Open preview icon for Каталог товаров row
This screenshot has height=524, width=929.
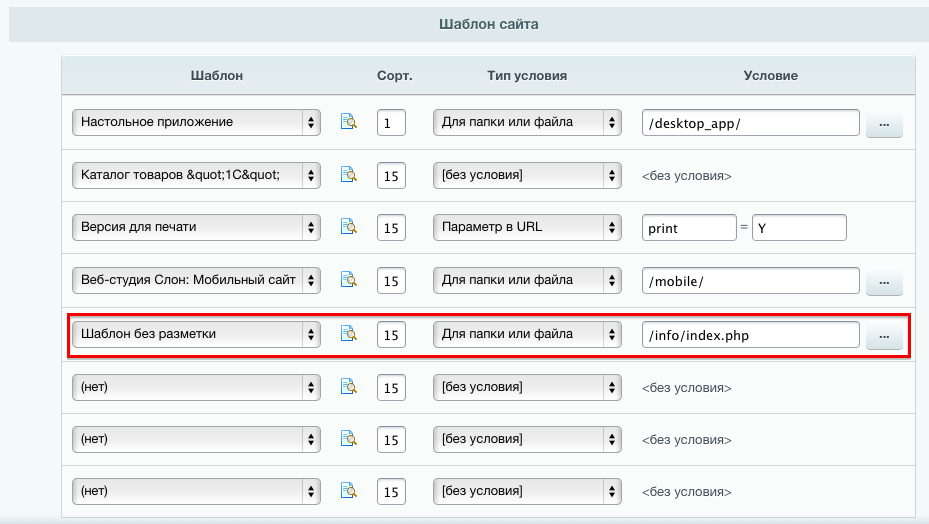[348, 175]
